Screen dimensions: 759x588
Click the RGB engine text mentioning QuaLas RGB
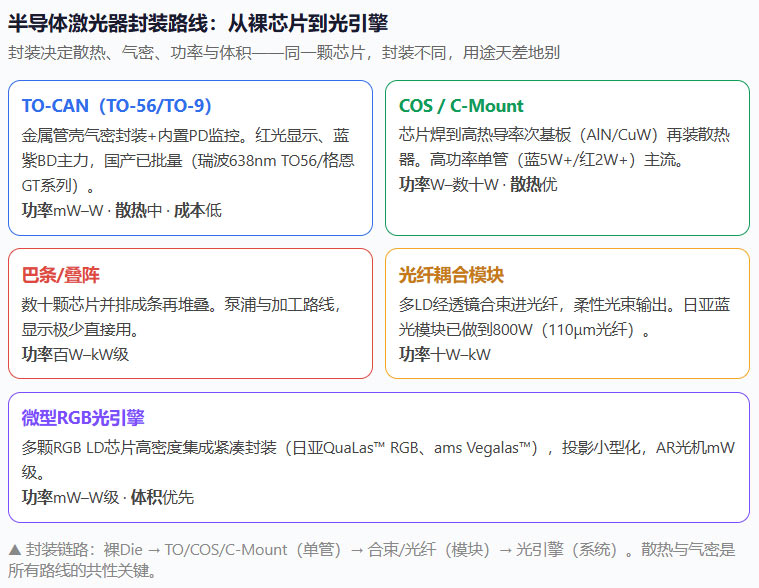(x=379, y=460)
